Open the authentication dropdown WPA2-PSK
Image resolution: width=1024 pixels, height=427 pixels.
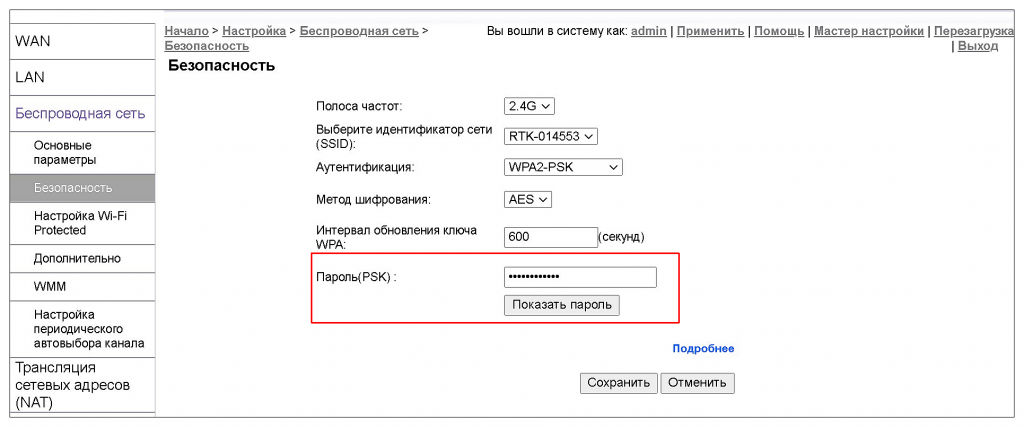(x=564, y=167)
